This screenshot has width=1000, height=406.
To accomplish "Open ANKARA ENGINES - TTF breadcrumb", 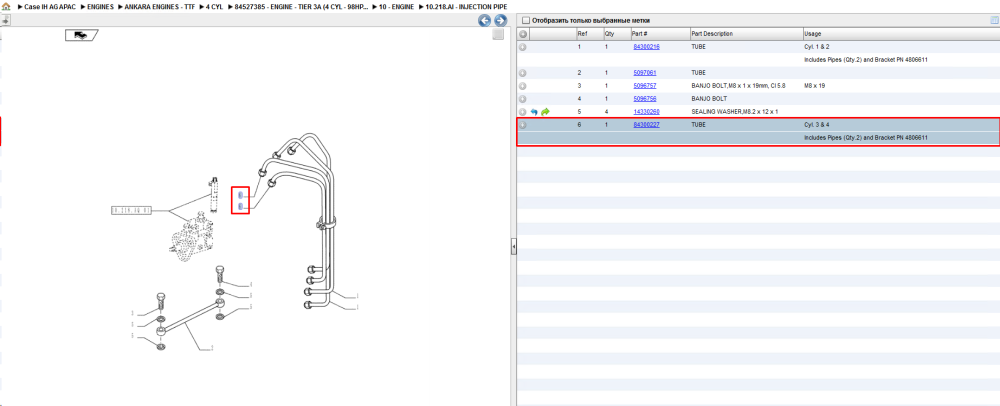I will pyautogui.click(x=160, y=6).
